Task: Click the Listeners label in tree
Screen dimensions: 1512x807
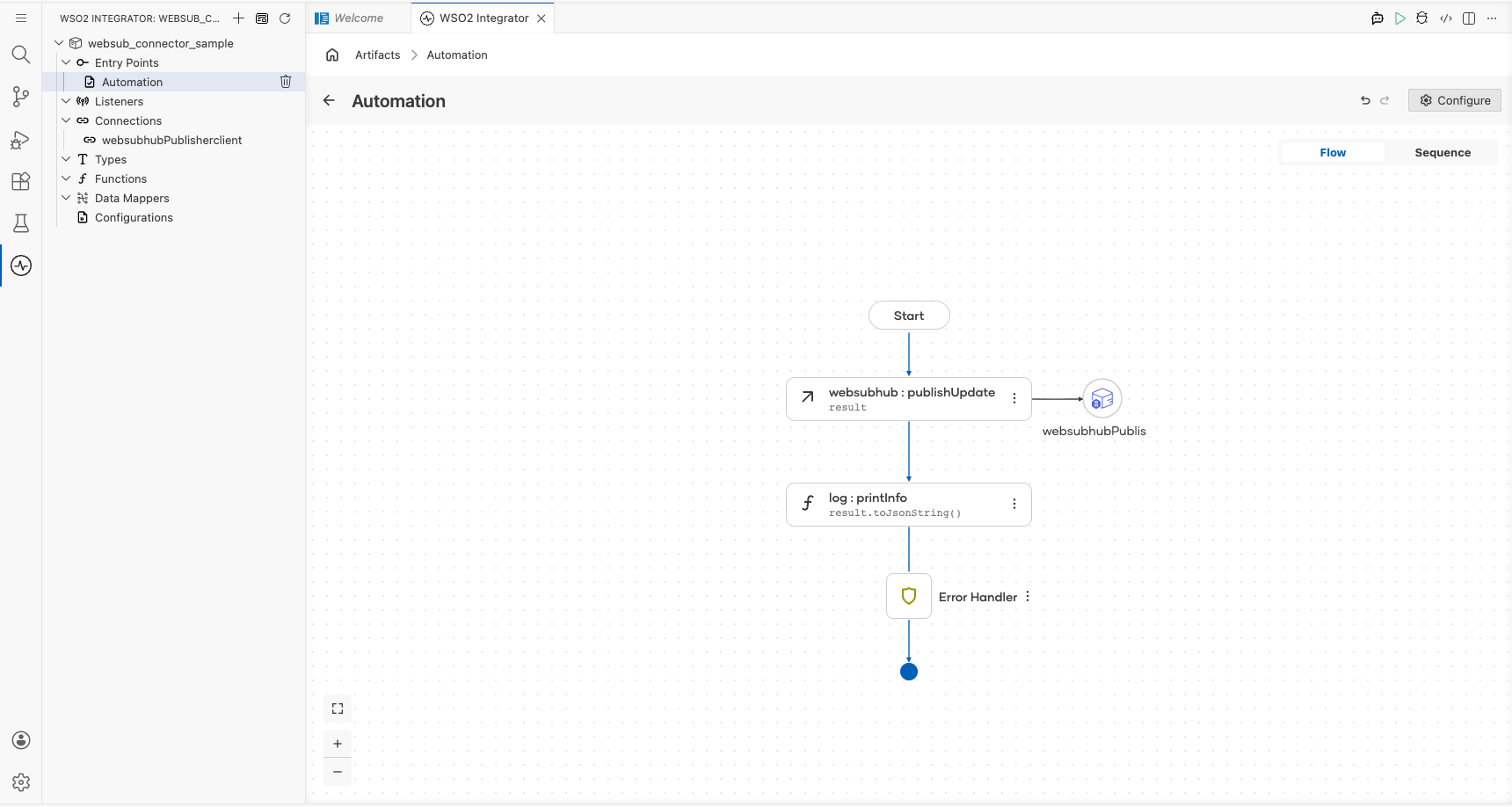Action: click(x=119, y=101)
